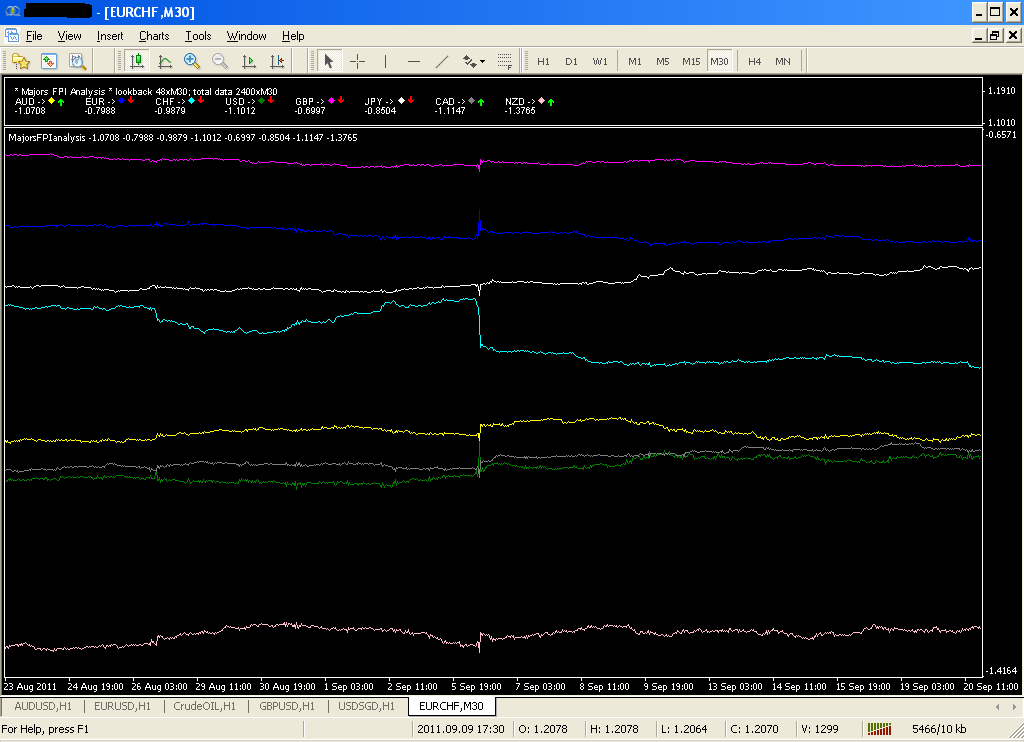Toggle the Chart Shift button
This screenshot has width=1024, height=742.
(x=277, y=61)
